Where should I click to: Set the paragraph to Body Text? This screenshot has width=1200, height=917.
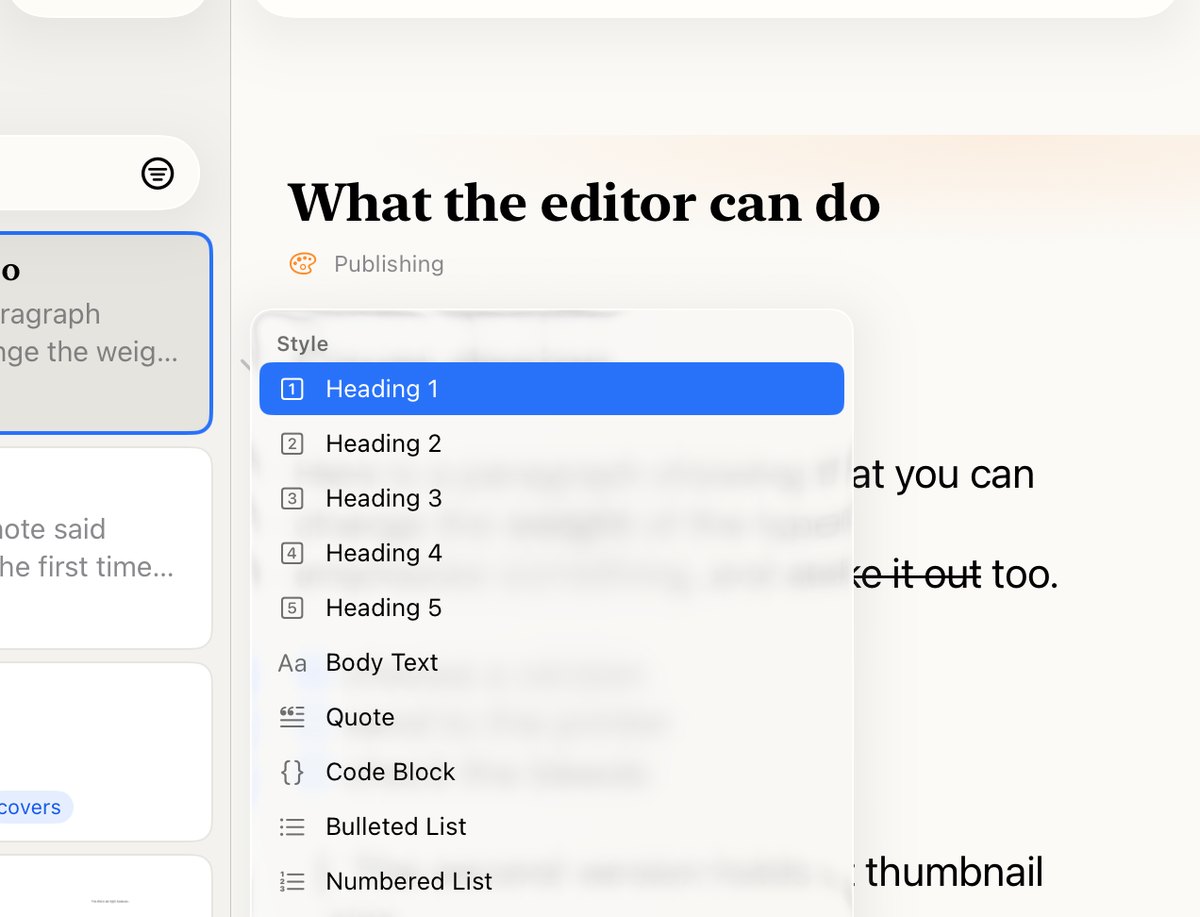(x=552, y=663)
